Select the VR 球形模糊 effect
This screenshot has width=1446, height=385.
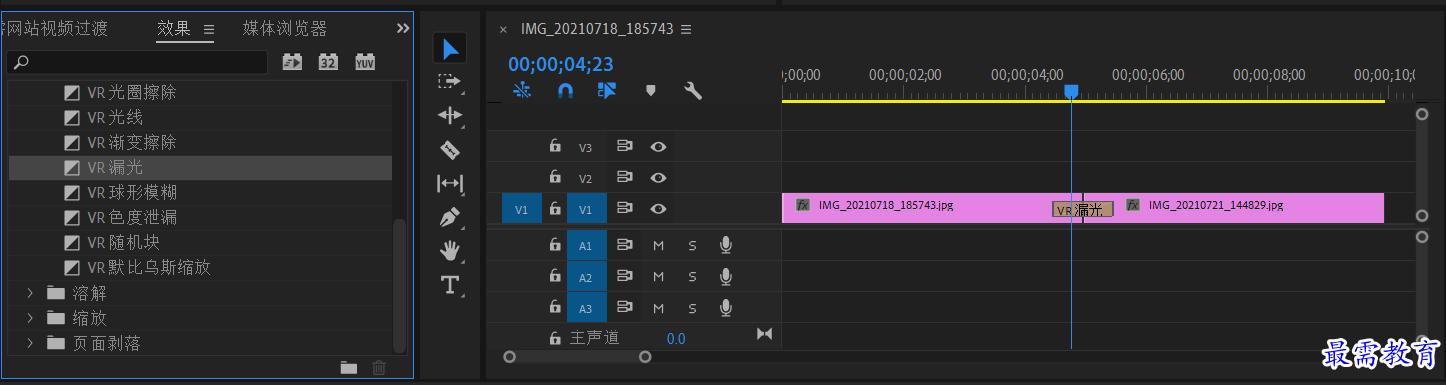coord(200,192)
